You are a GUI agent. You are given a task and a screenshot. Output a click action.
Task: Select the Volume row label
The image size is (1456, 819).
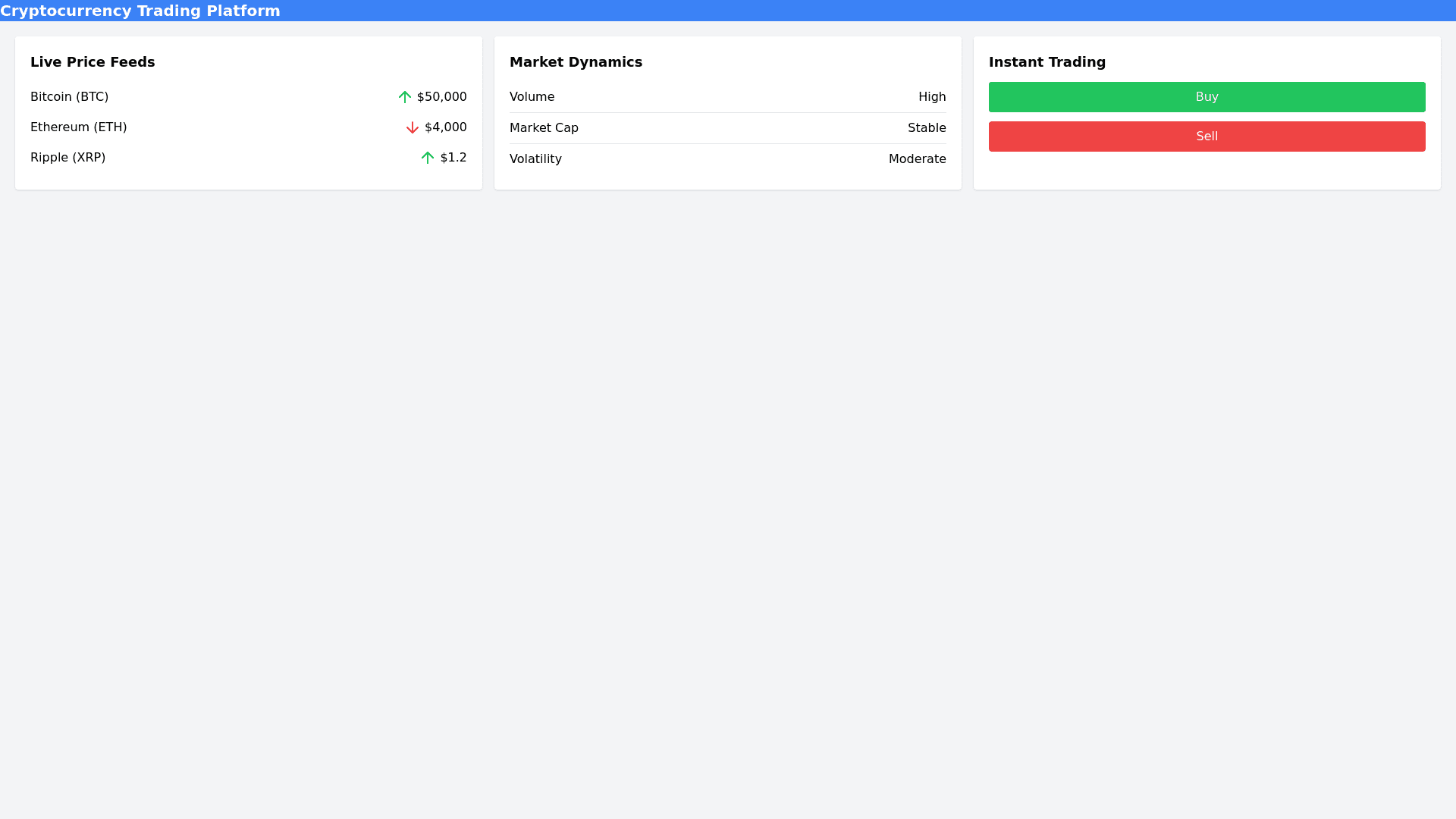532,97
